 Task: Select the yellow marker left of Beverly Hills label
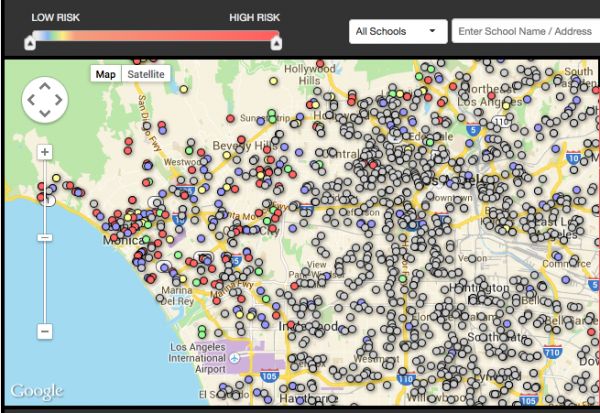(227, 155)
